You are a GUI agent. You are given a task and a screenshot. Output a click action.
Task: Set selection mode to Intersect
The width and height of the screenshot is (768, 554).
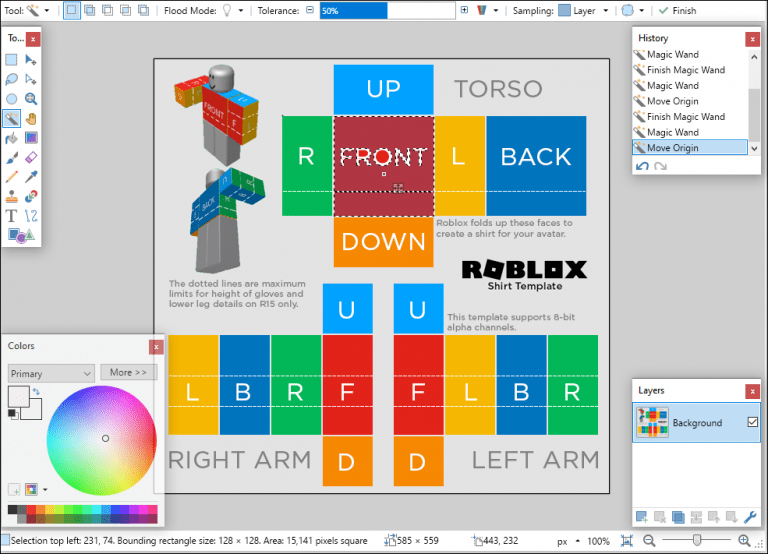coord(126,10)
